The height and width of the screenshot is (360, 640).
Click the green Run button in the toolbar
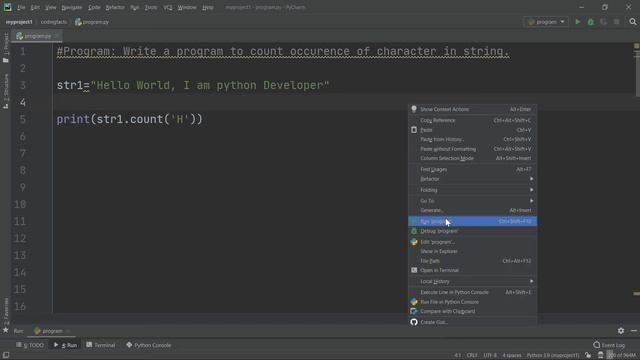578,22
